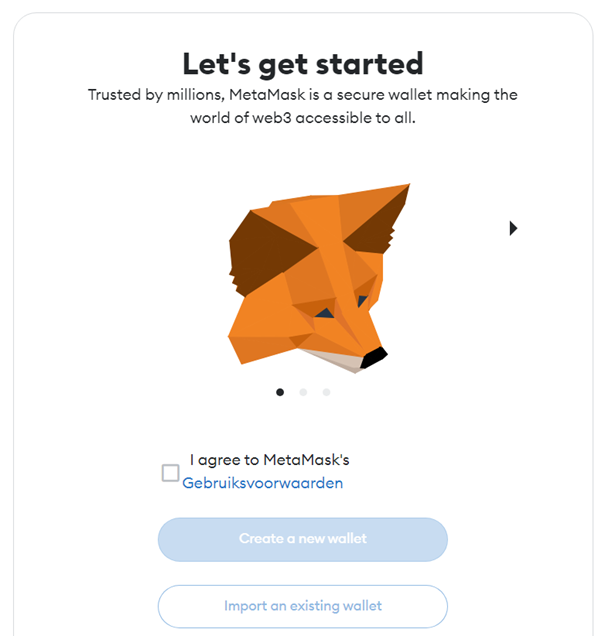Screen dimensions: 605x636
Task: Click the fox's pointed right ear
Action: tap(377, 221)
